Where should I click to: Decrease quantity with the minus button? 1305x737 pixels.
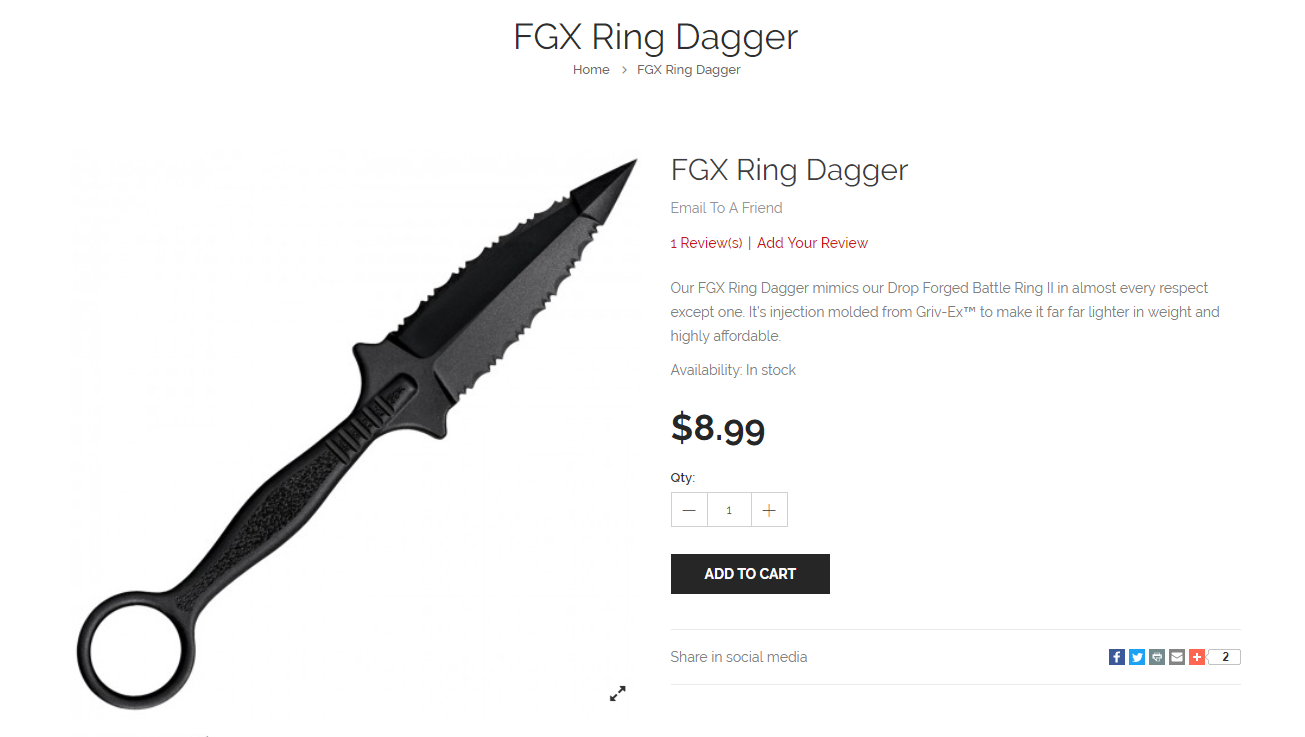tap(689, 510)
